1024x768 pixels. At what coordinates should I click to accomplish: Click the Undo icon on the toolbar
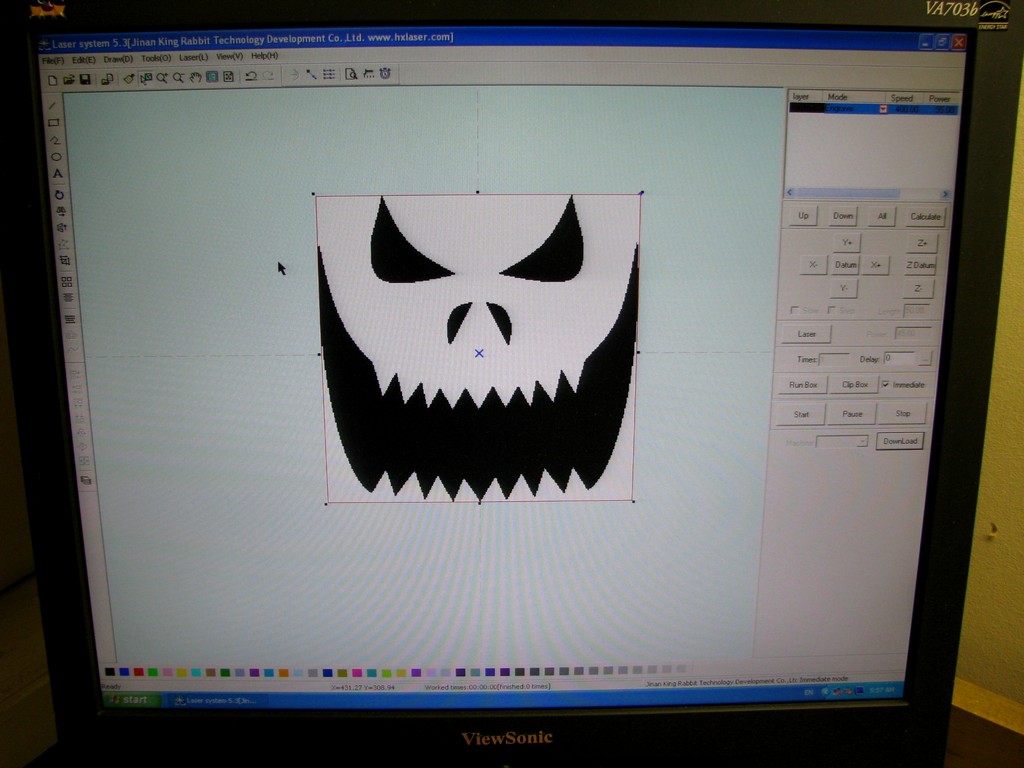click(x=250, y=76)
